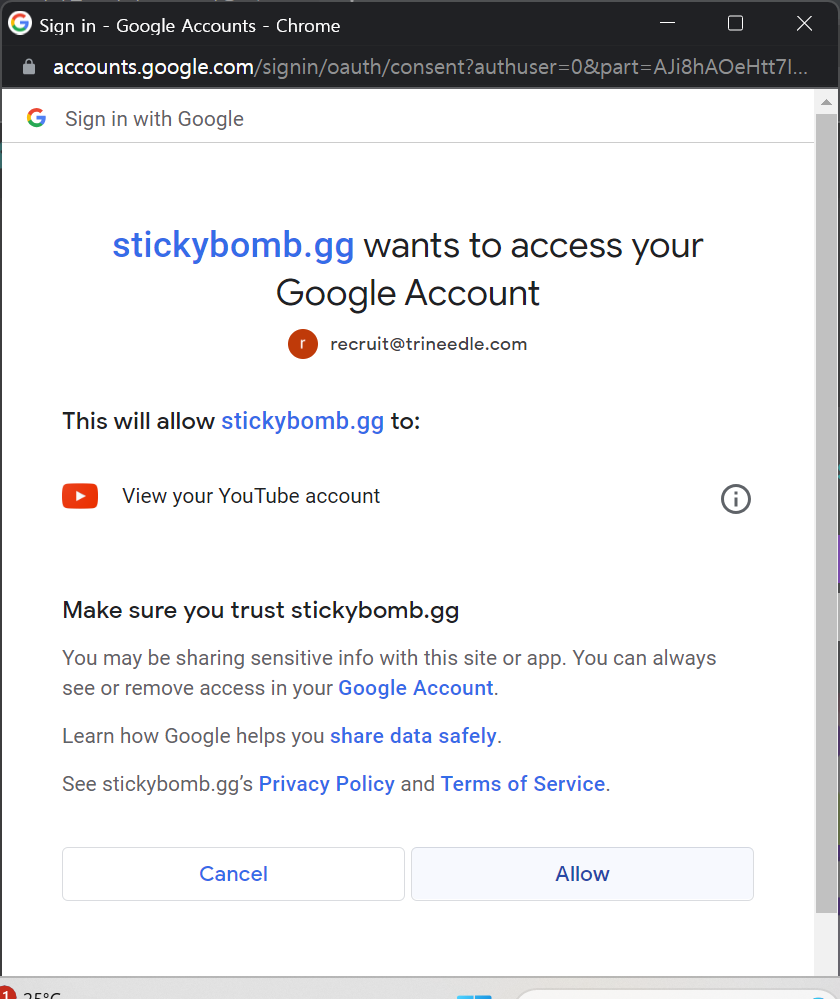Click the red YouTube logo icon
Image resolution: width=840 pixels, height=999 pixels.
80,496
